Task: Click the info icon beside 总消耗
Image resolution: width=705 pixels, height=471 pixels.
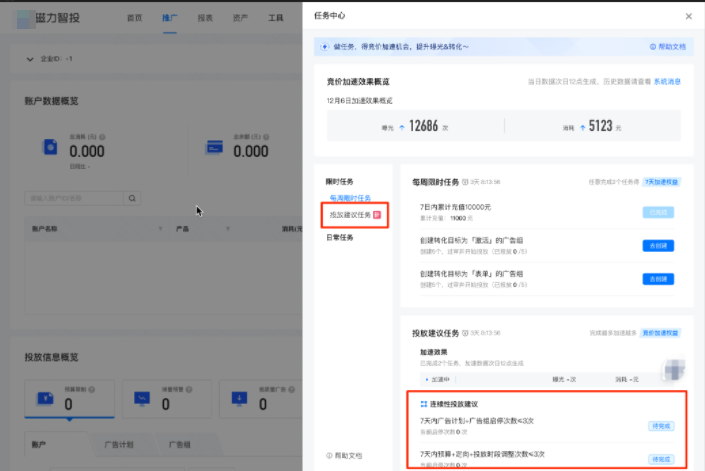Action: click(x=102, y=137)
